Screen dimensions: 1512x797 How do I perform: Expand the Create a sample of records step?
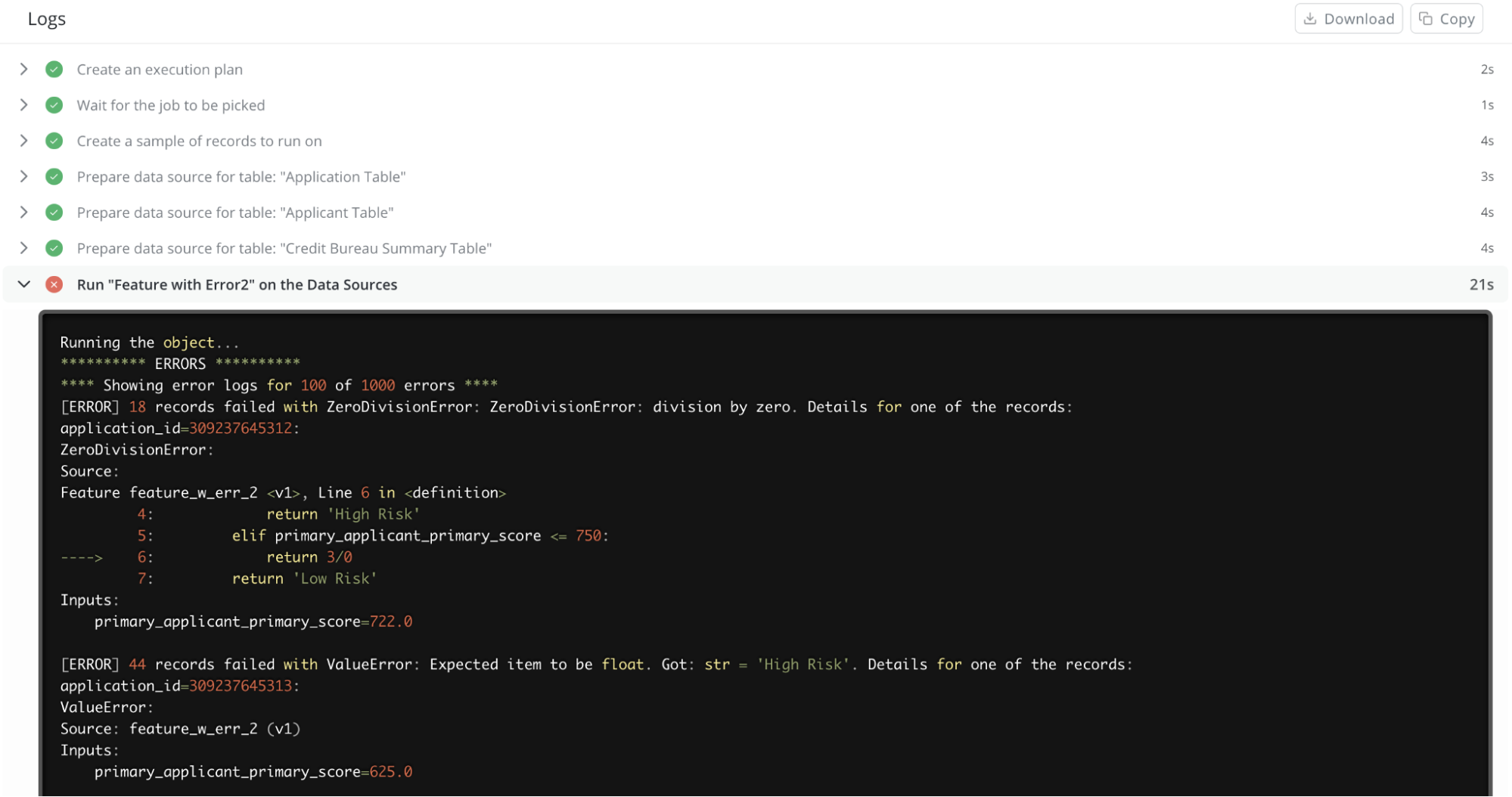pyautogui.click(x=23, y=141)
